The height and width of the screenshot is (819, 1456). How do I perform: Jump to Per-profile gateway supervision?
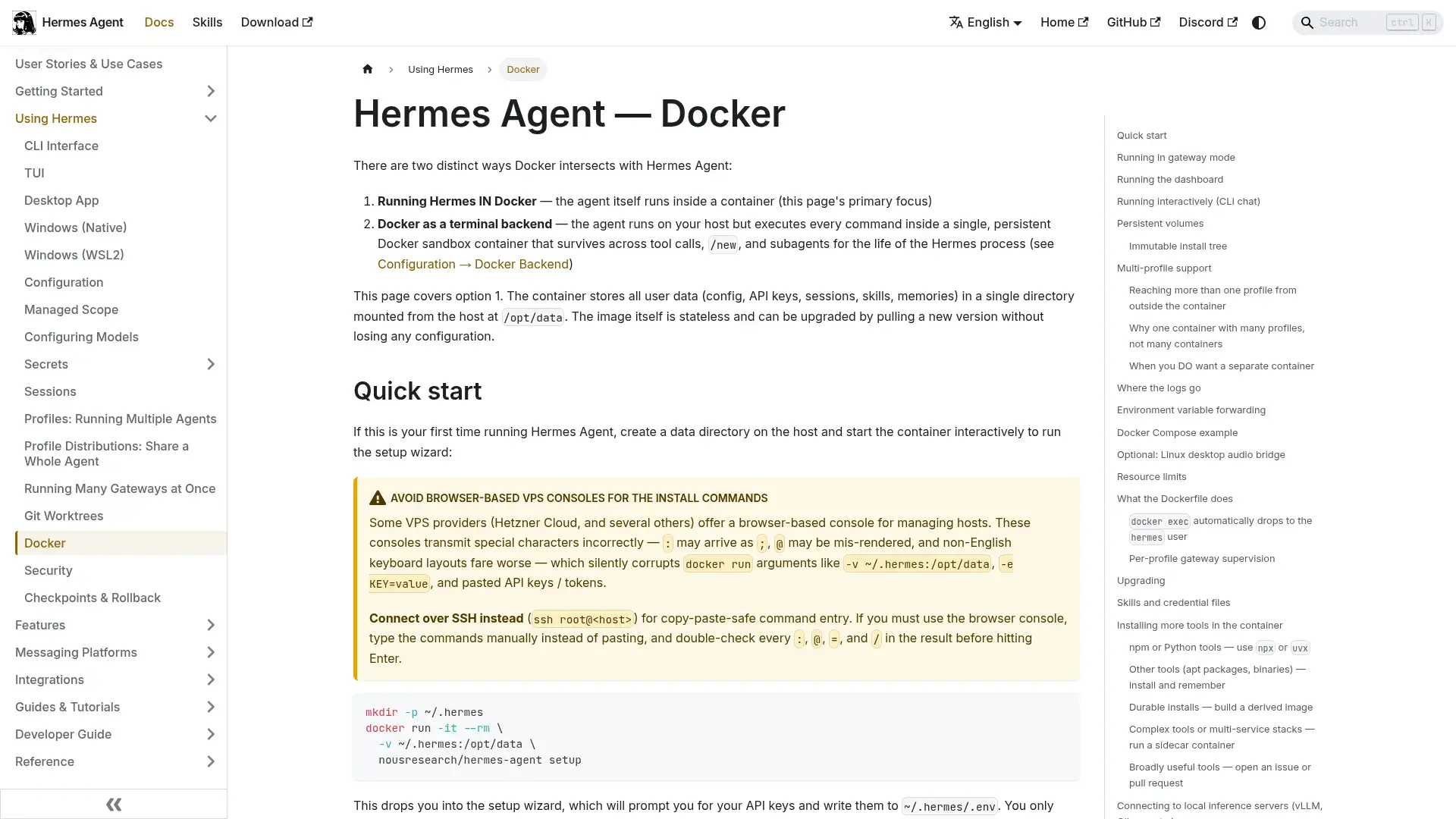1202,558
